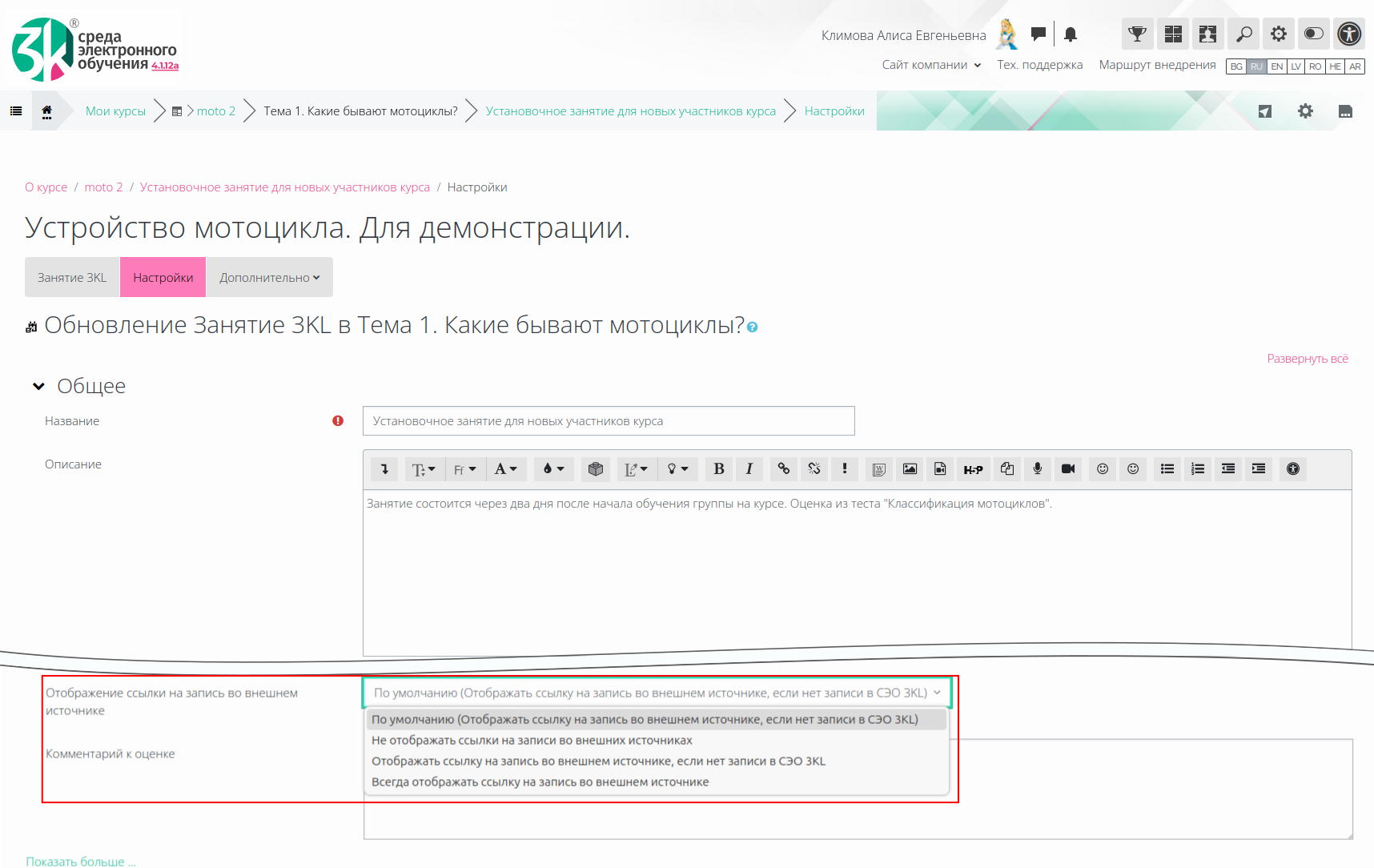The height and width of the screenshot is (868, 1374).
Task: Click the record audio microphone icon
Action: pos(1037,469)
